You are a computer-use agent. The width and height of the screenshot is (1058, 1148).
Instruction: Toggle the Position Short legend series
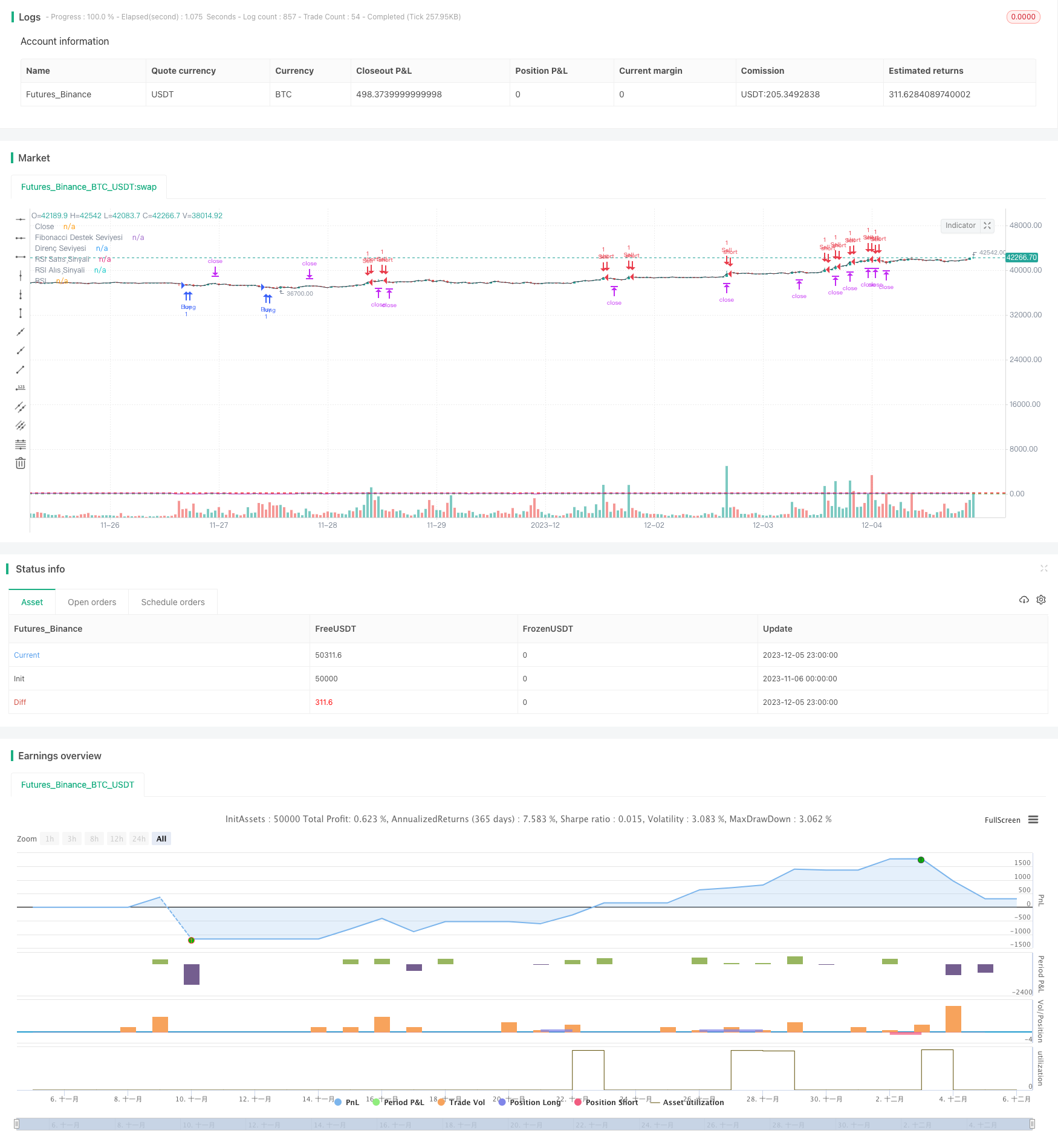click(x=606, y=1102)
